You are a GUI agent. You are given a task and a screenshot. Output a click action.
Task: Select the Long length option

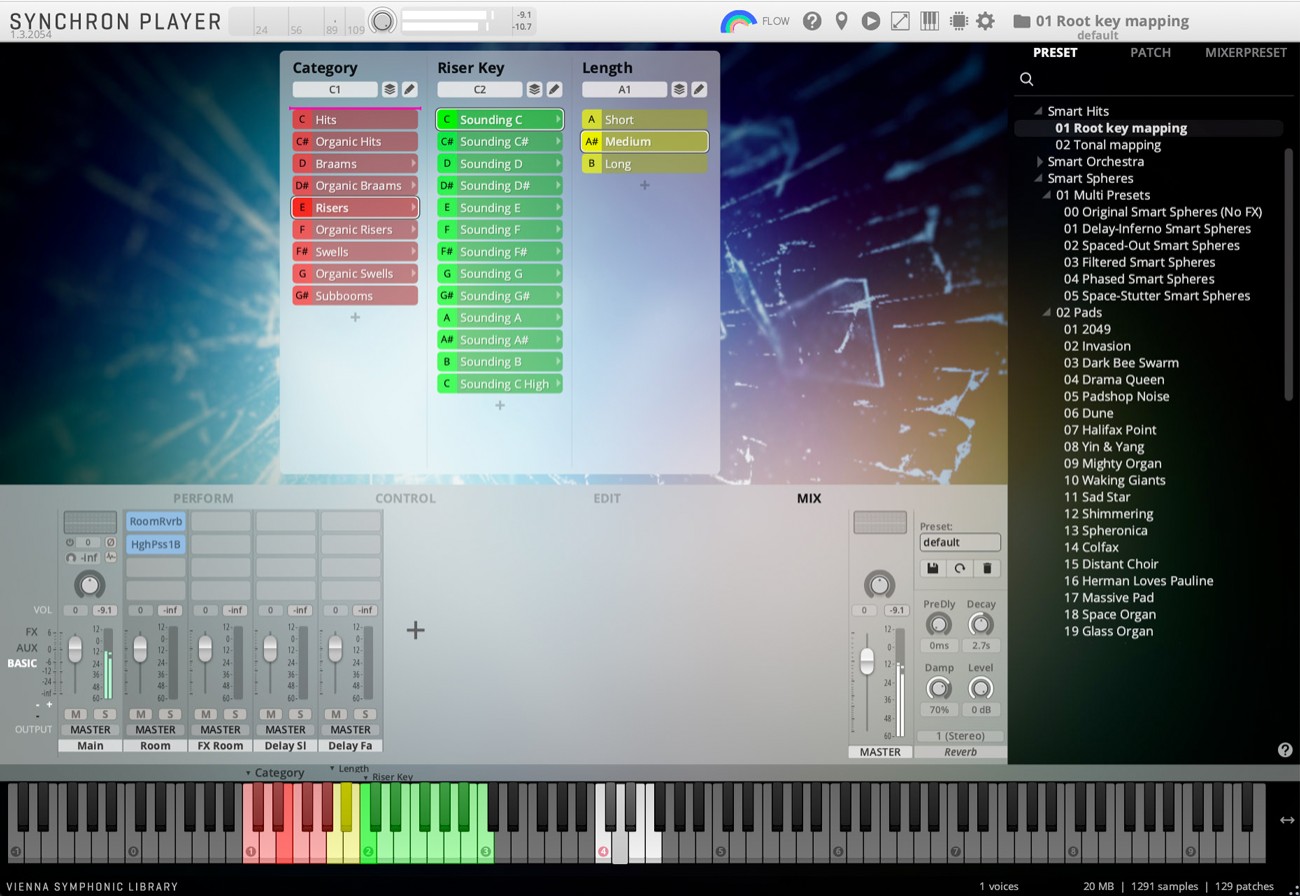(643, 163)
